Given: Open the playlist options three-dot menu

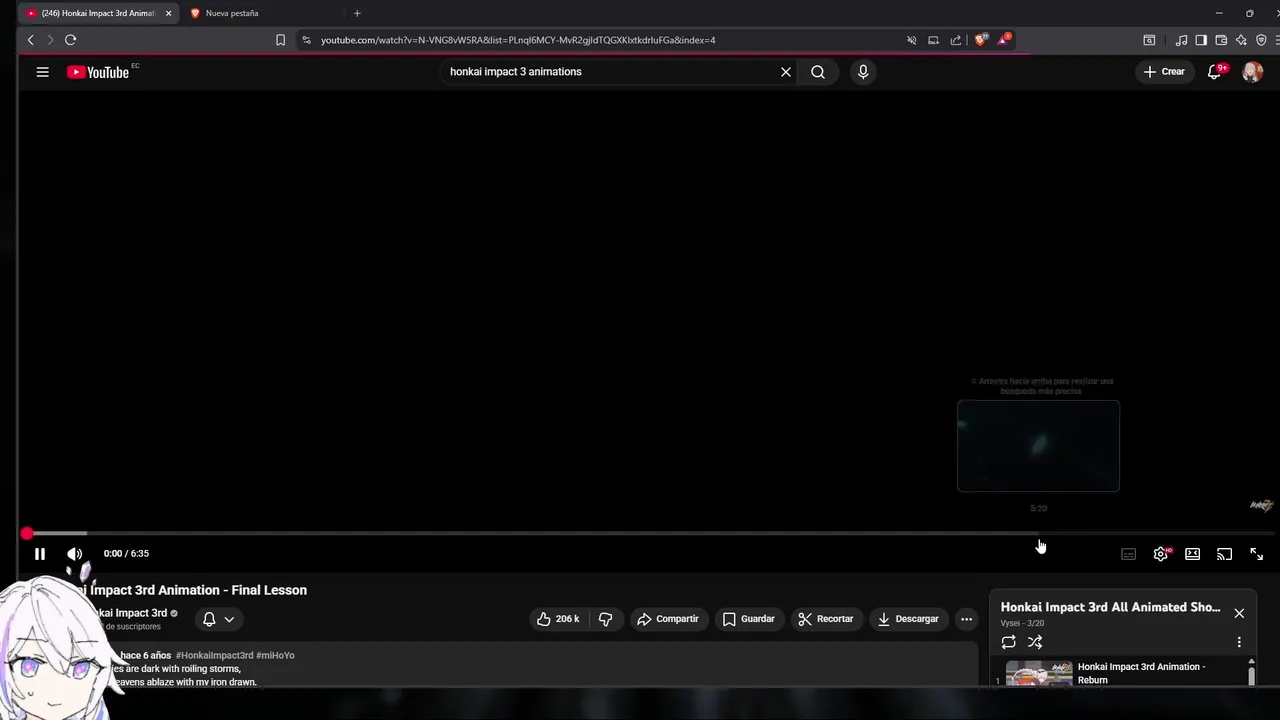Looking at the screenshot, I should tap(1239, 642).
